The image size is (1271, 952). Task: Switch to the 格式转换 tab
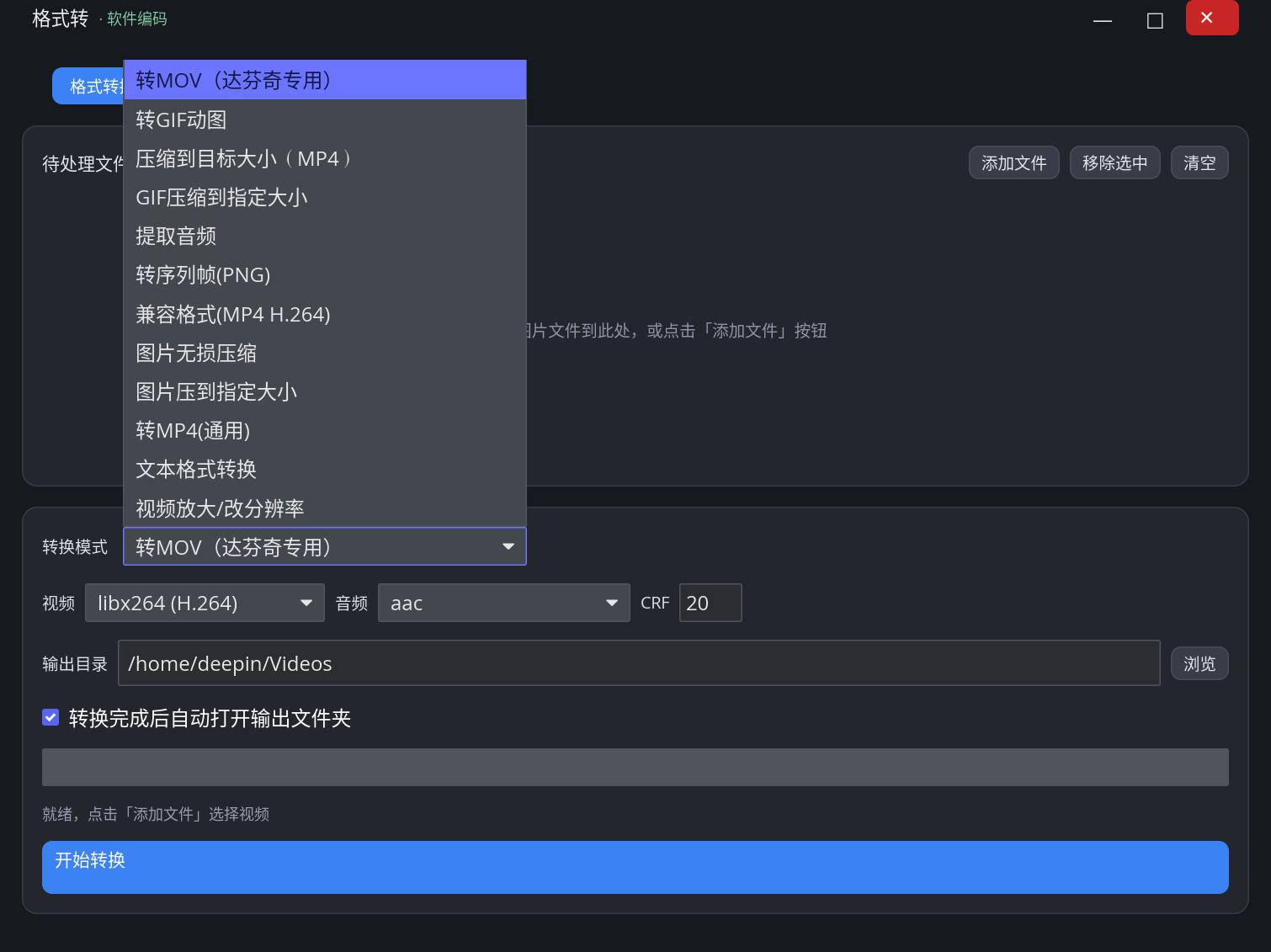(88, 86)
